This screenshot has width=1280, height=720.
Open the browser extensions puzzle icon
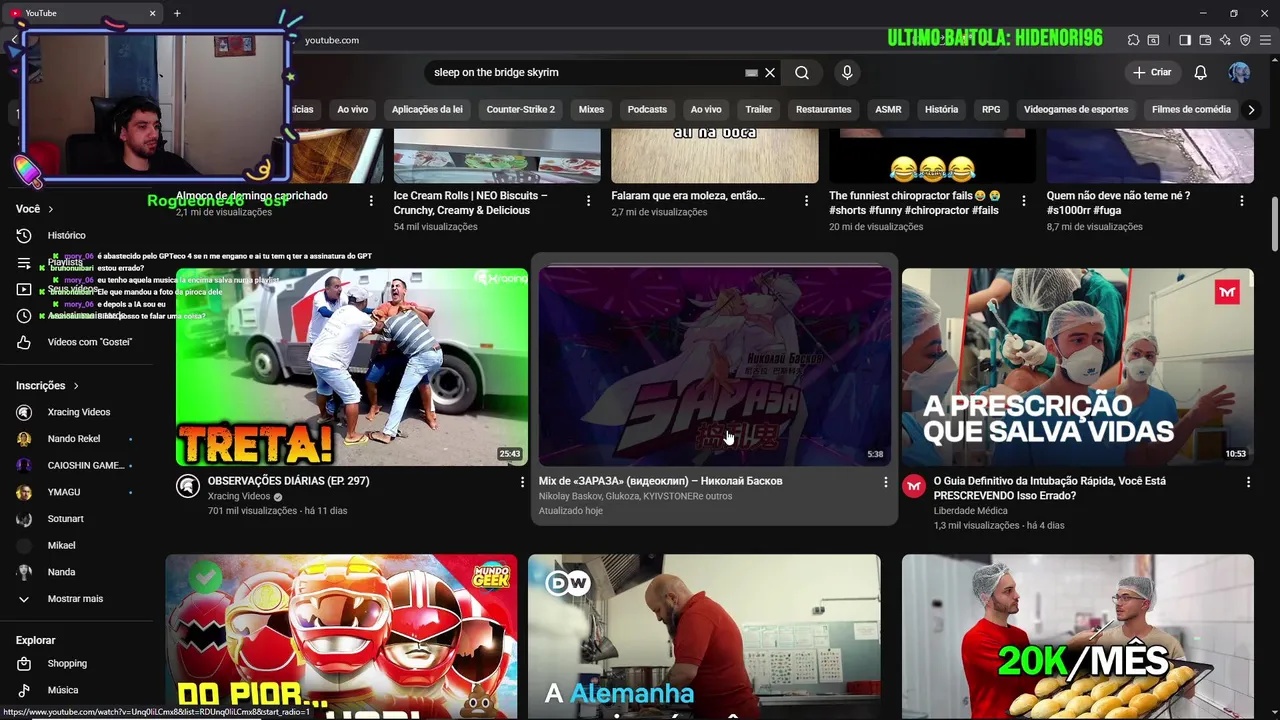click(1133, 40)
